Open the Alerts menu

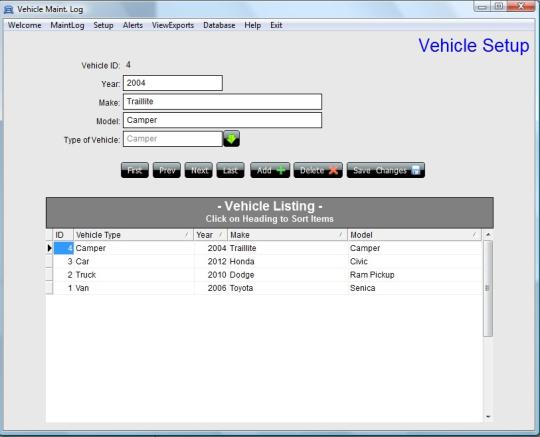133,25
